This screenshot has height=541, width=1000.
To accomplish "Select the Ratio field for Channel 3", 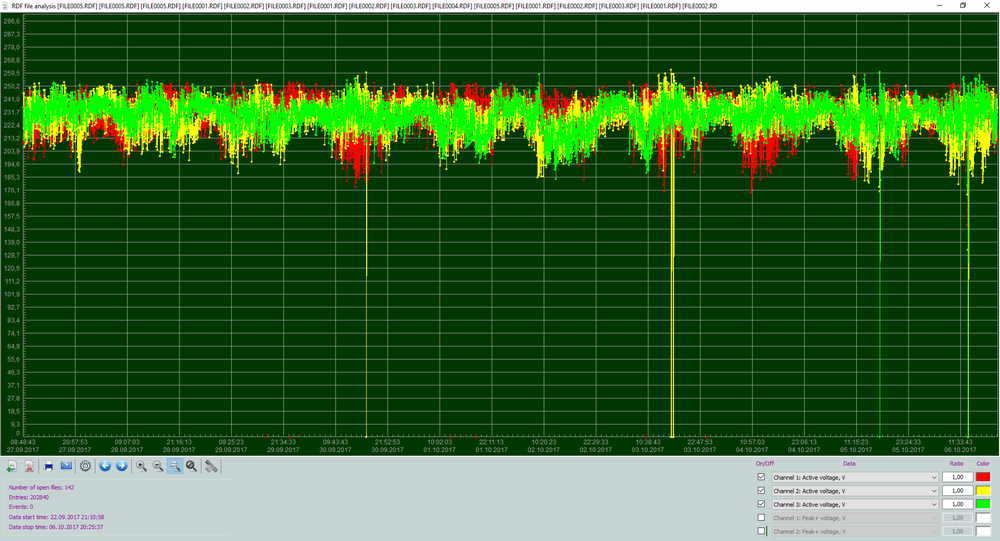I will pos(956,504).
